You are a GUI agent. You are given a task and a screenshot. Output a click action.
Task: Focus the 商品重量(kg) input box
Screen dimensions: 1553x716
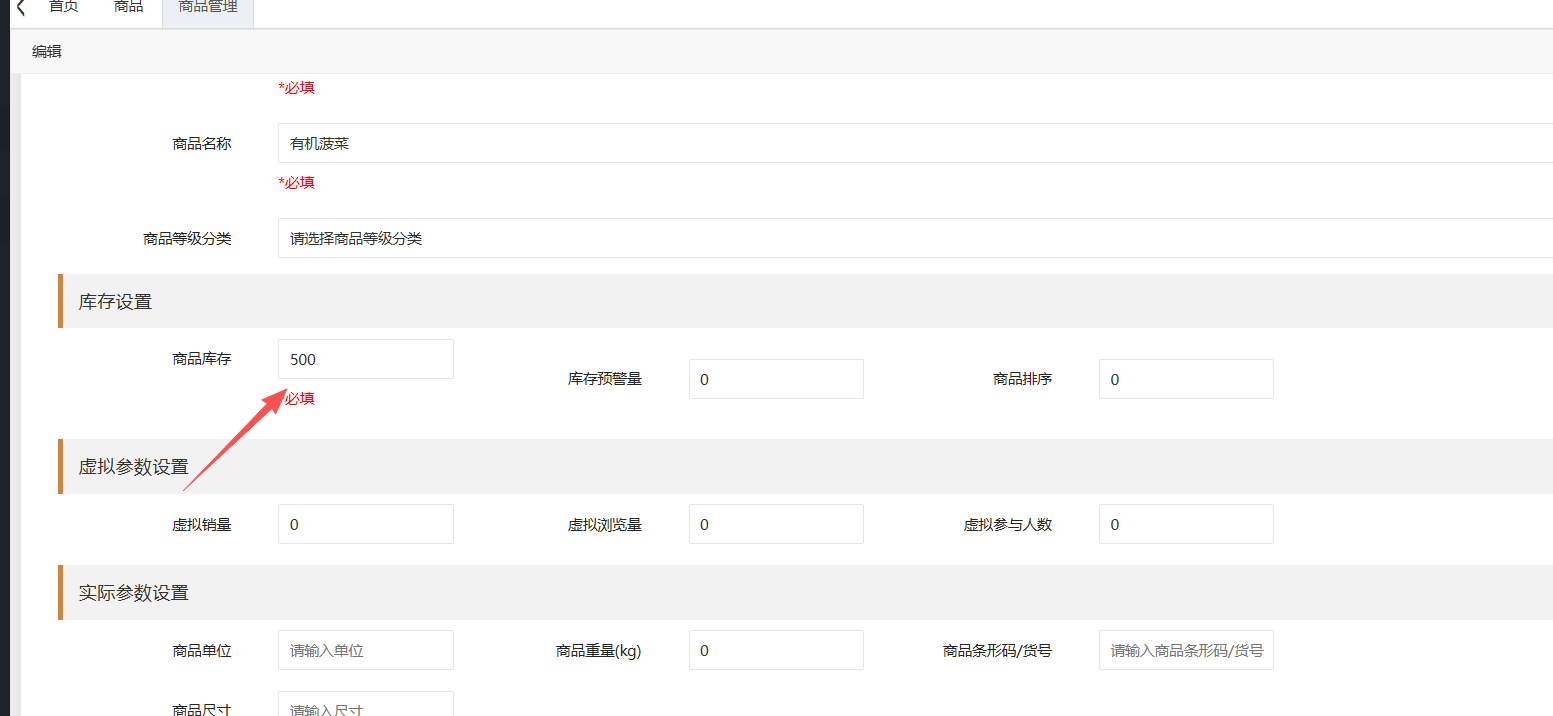click(x=775, y=650)
